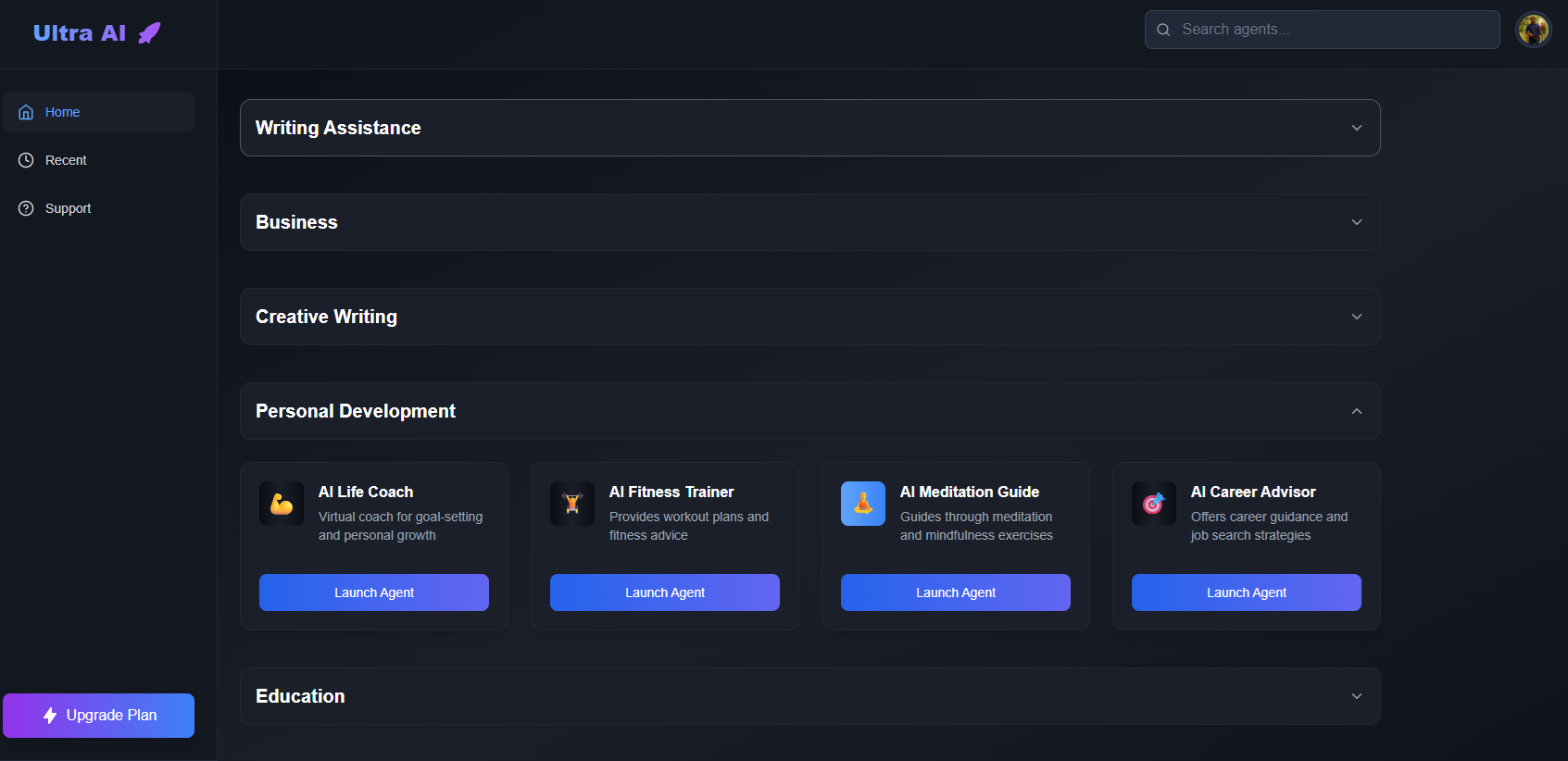The height and width of the screenshot is (761, 1568).
Task: Expand the Education section chevron
Action: pyautogui.click(x=1357, y=696)
